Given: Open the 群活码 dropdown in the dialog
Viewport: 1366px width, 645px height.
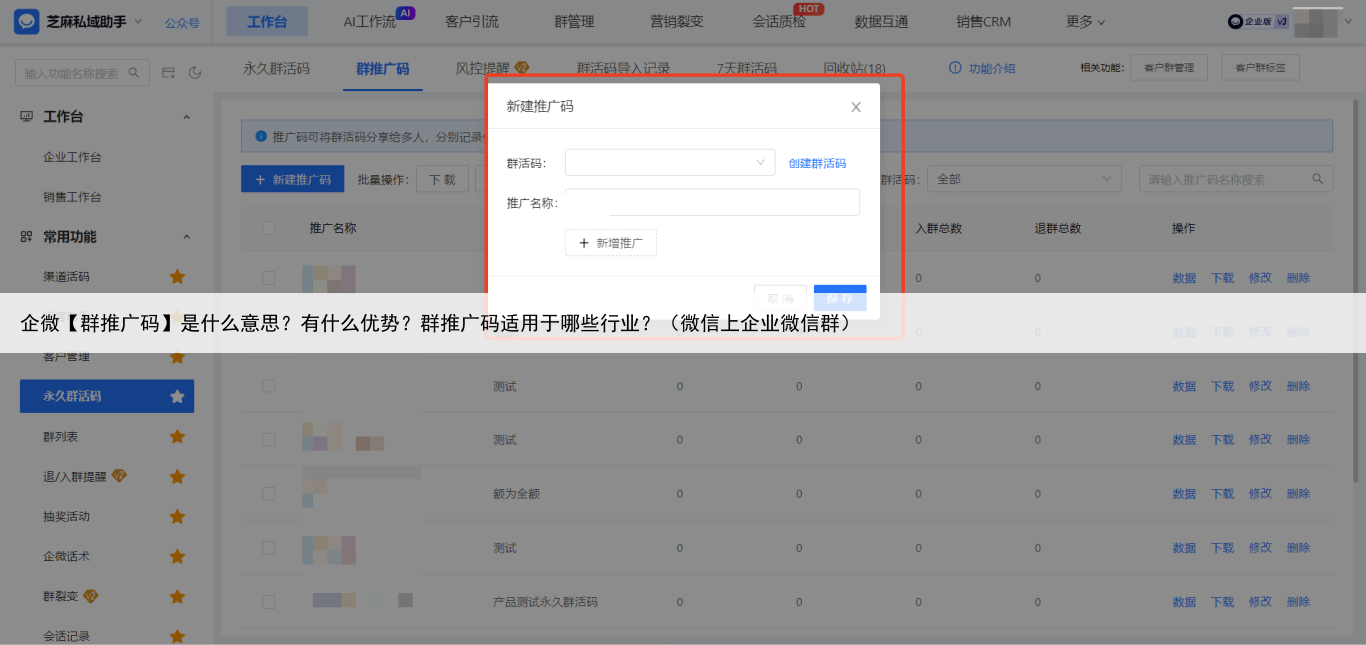Looking at the screenshot, I should (669, 163).
